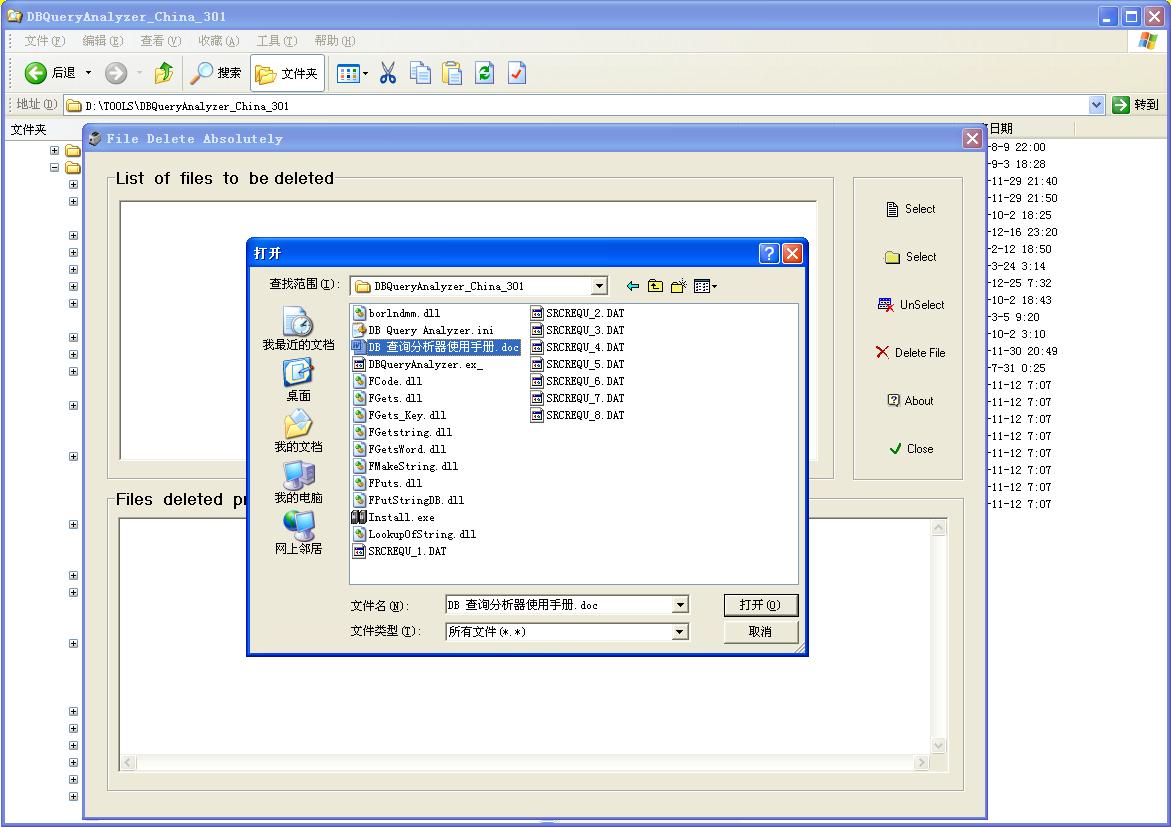The width and height of the screenshot is (1171, 827).
Task: Expand the topmost folder tree node
Action: tap(55, 150)
